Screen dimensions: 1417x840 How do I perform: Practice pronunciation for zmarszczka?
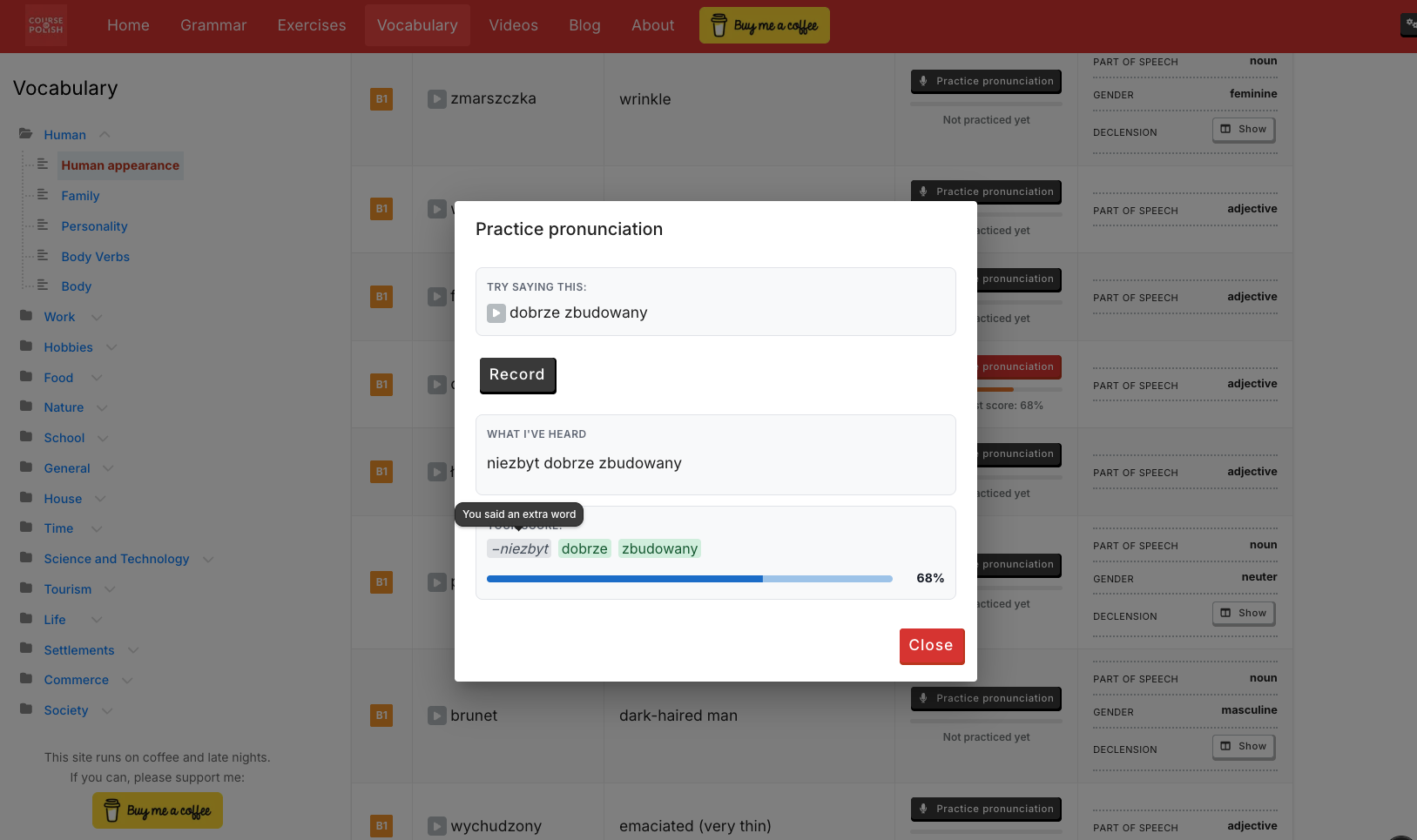[986, 81]
